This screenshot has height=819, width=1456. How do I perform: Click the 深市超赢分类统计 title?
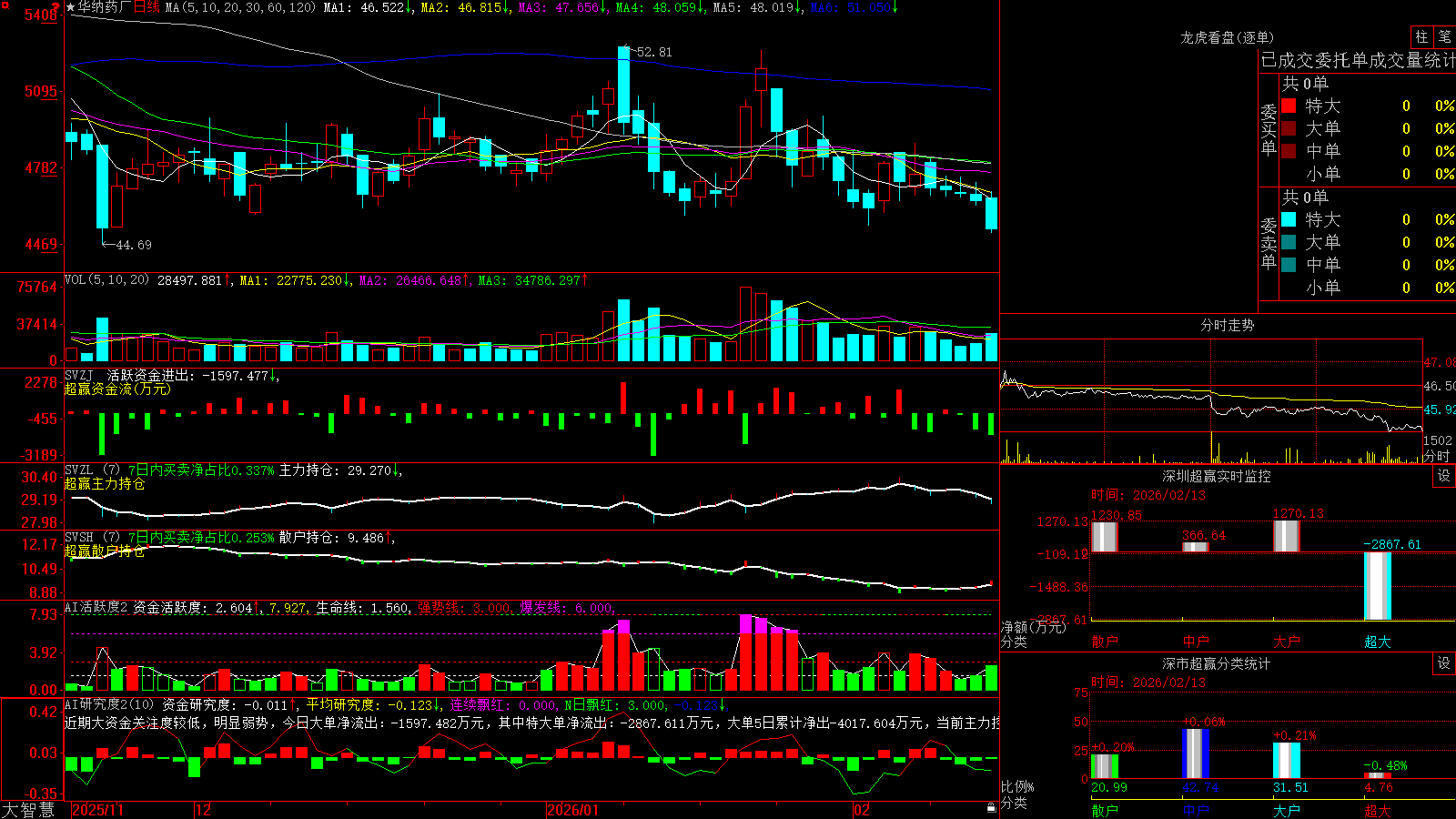click(1217, 663)
